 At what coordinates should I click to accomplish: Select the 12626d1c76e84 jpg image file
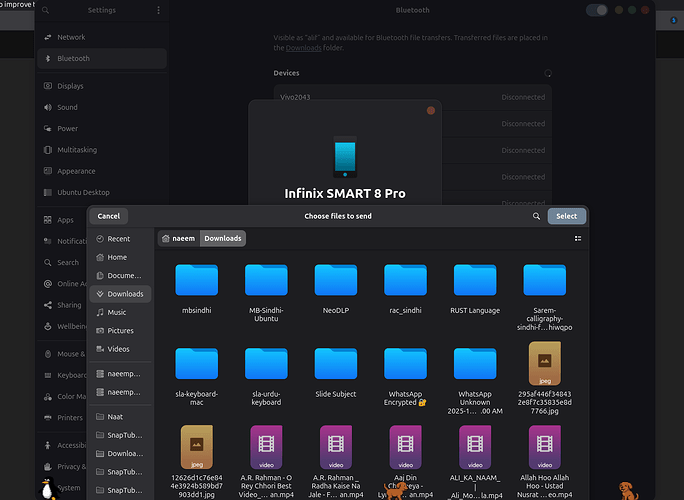tap(196, 462)
